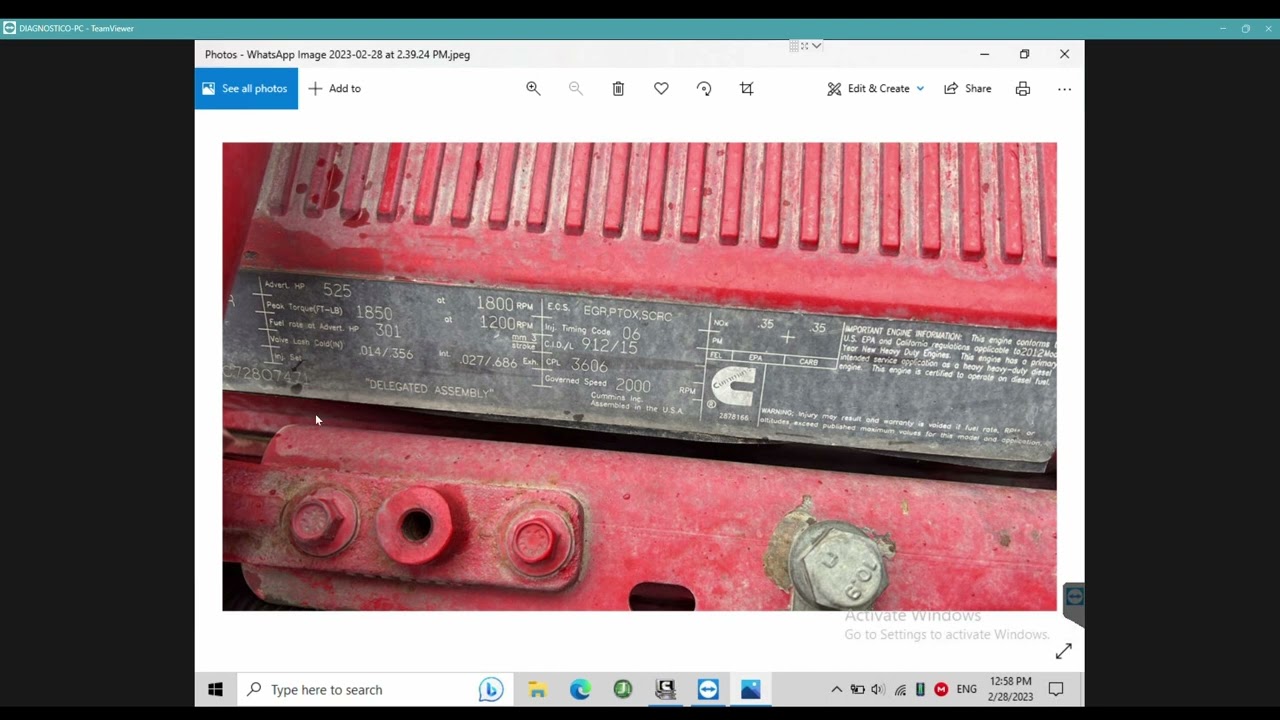Share the photo
Screen dimensions: 1280x720
(x=968, y=88)
